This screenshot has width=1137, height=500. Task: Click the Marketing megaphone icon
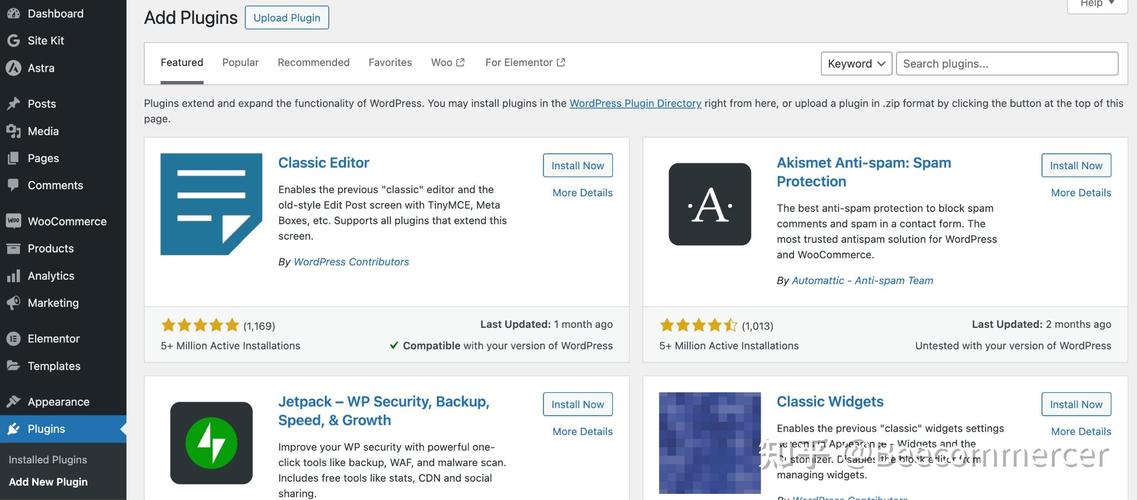click(x=13, y=303)
